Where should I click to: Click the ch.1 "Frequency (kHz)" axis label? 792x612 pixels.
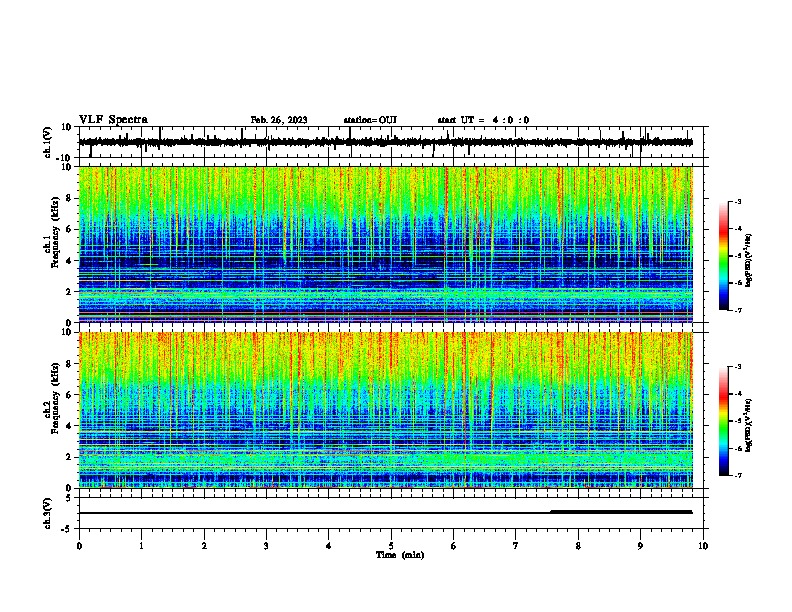tap(55, 232)
